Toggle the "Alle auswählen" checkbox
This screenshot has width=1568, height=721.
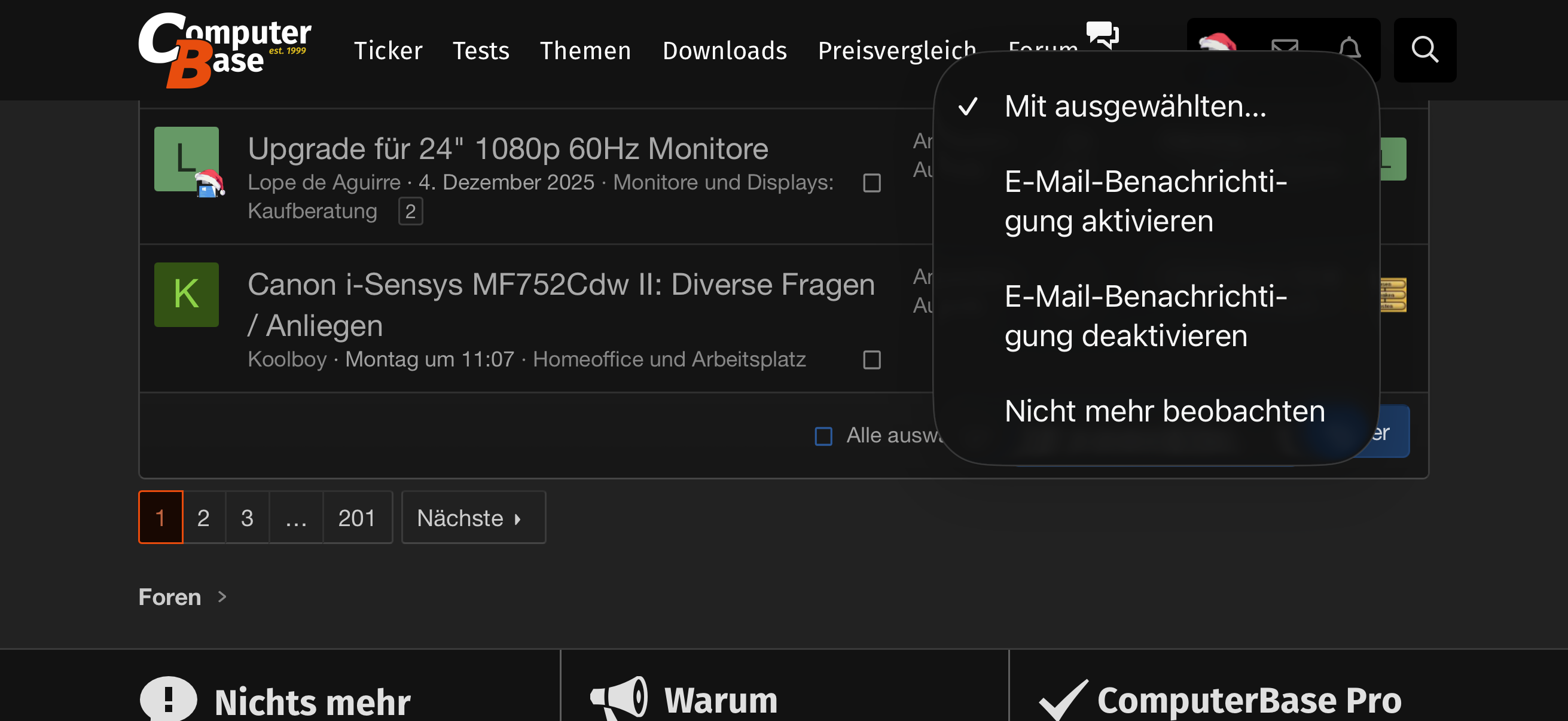click(x=823, y=436)
